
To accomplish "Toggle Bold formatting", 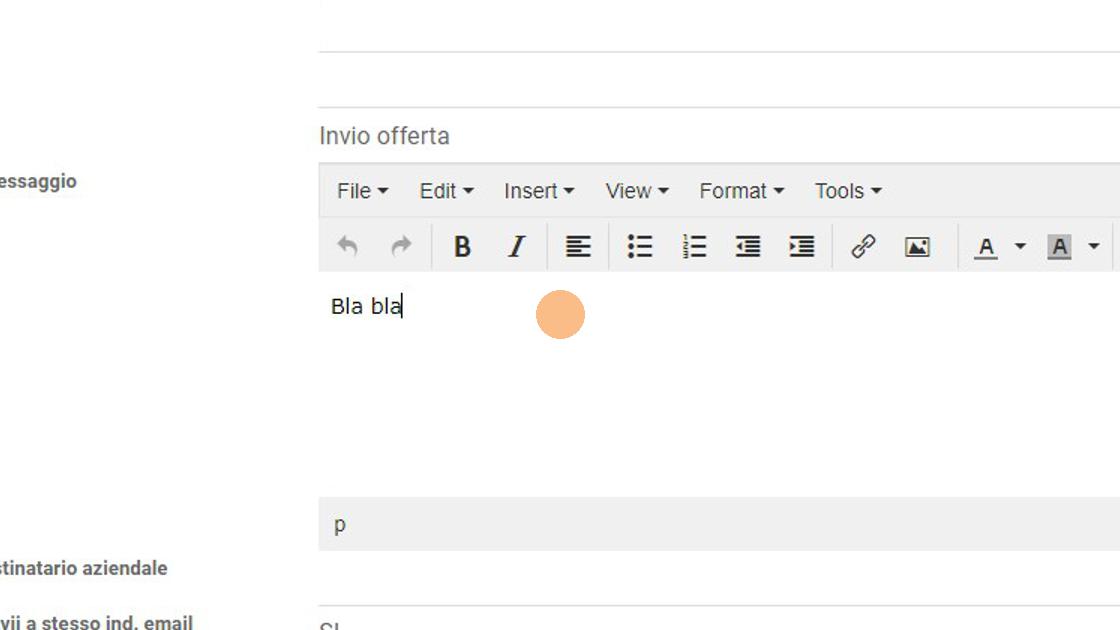I will (462, 246).
